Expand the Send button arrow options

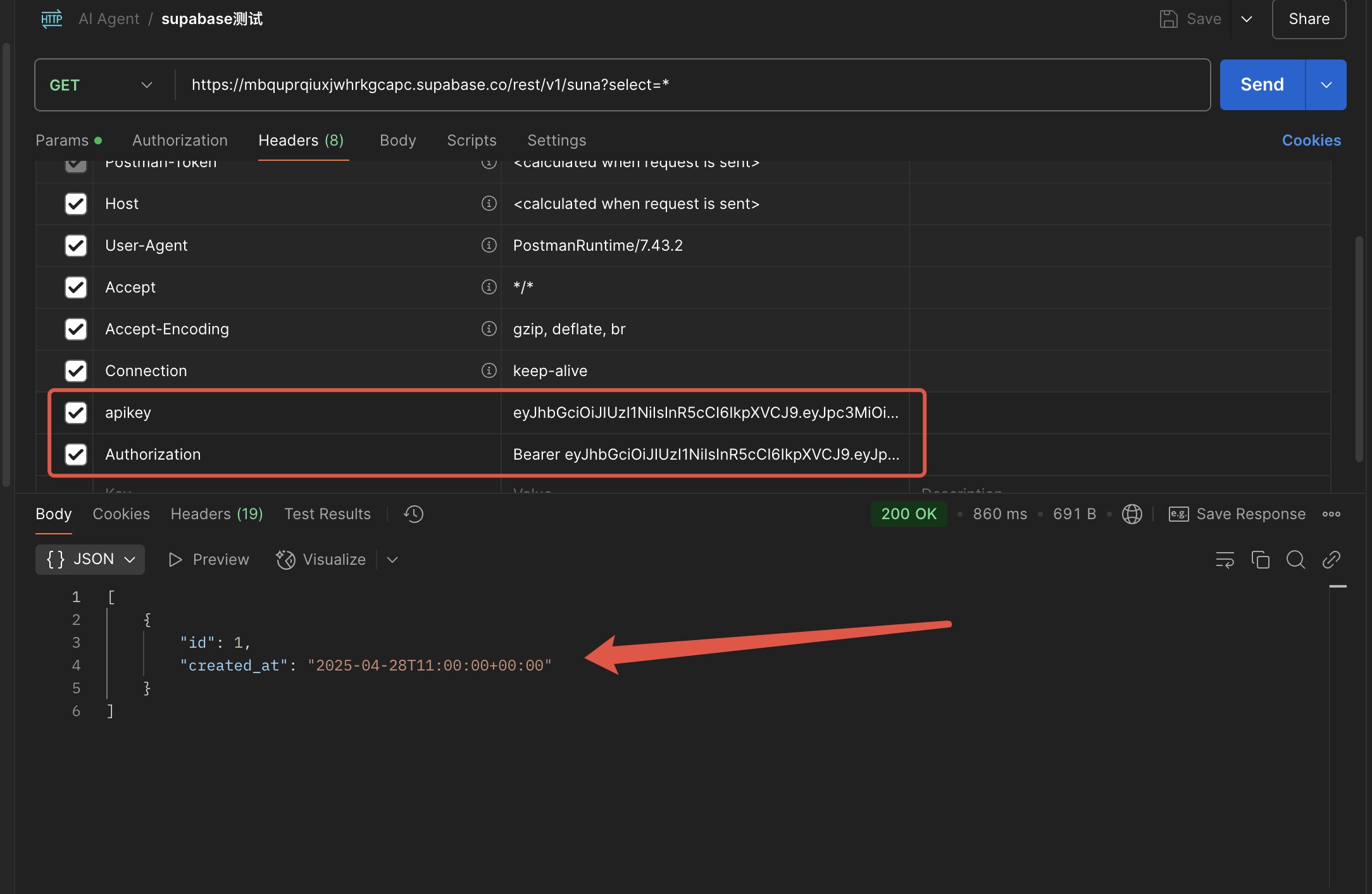click(1326, 85)
